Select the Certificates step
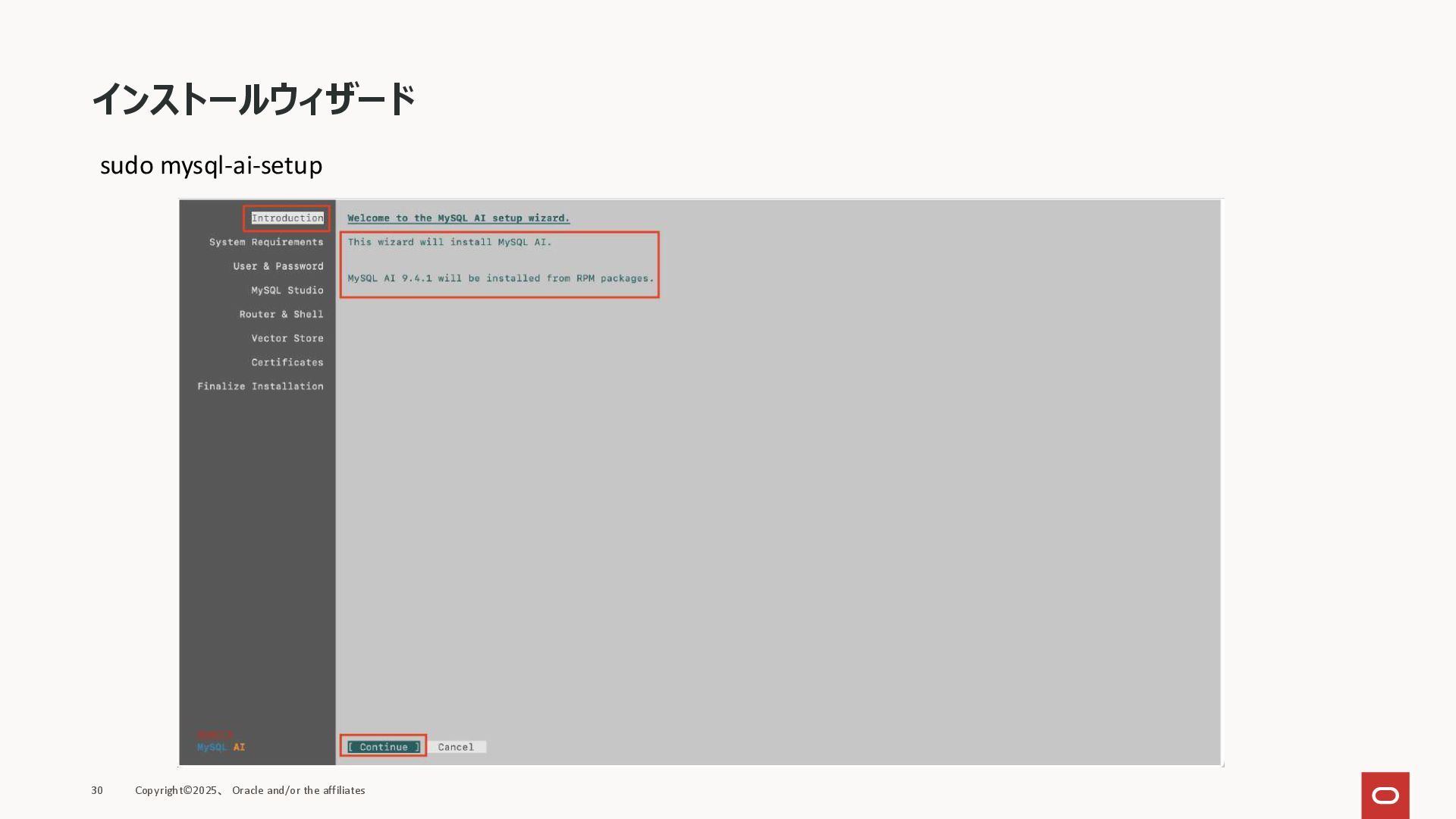This screenshot has width=1456, height=819. (x=287, y=362)
